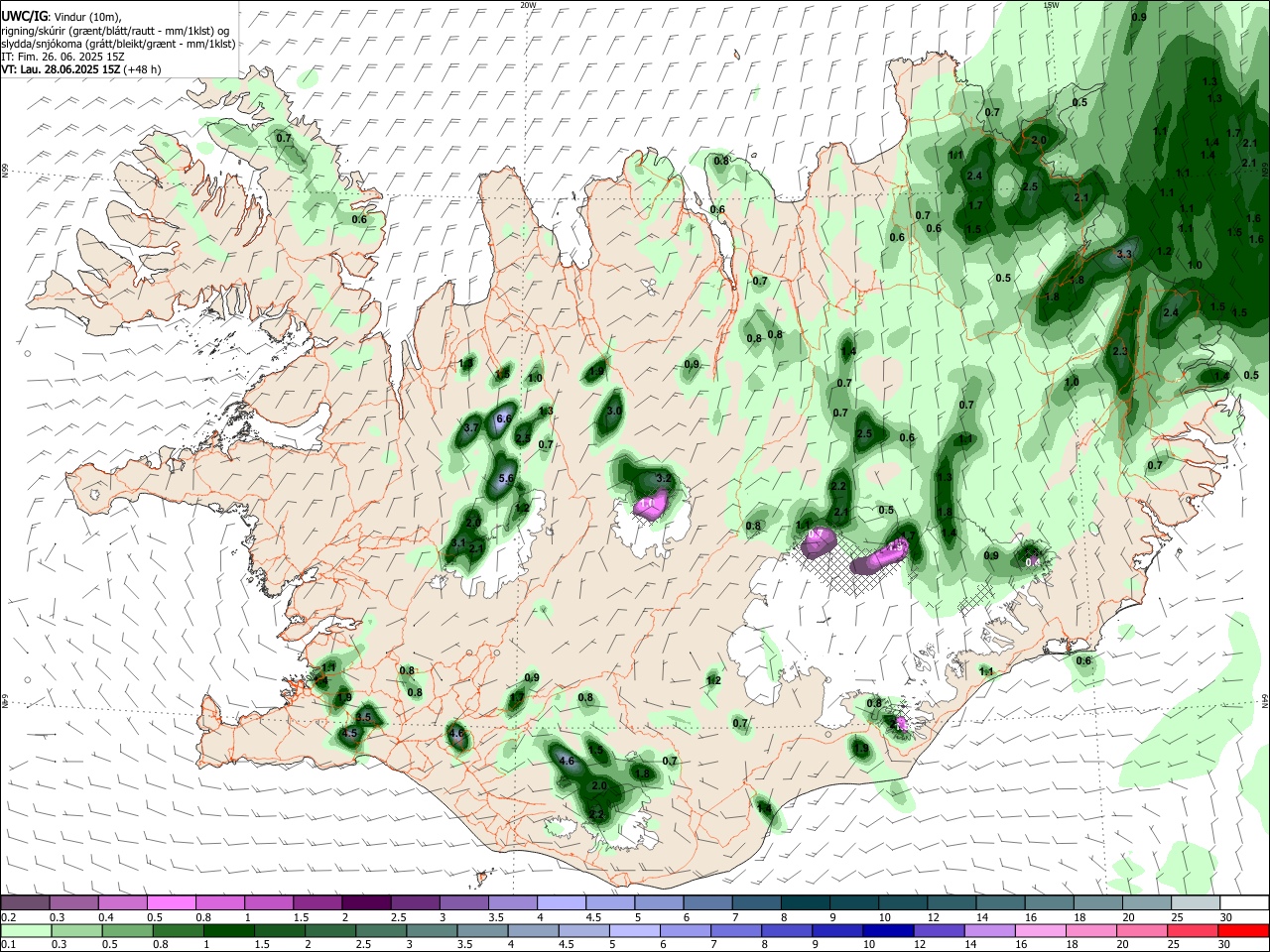Viewport: 1270px width, 952px height.
Task: Click the 'IT: Fim. 26. 06. 2025 15Z' initial time
Action: (63, 57)
